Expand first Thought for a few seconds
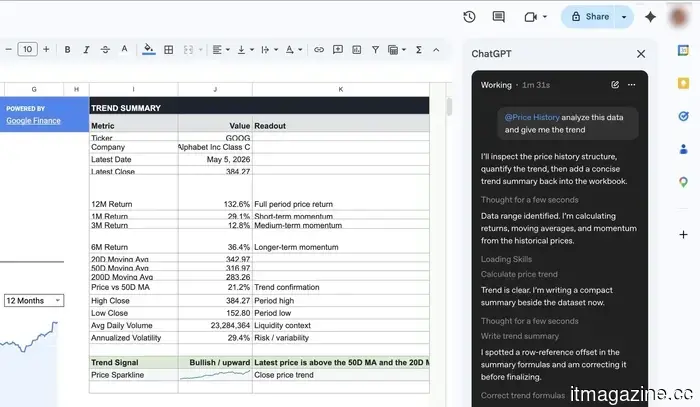 click(x=529, y=200)
